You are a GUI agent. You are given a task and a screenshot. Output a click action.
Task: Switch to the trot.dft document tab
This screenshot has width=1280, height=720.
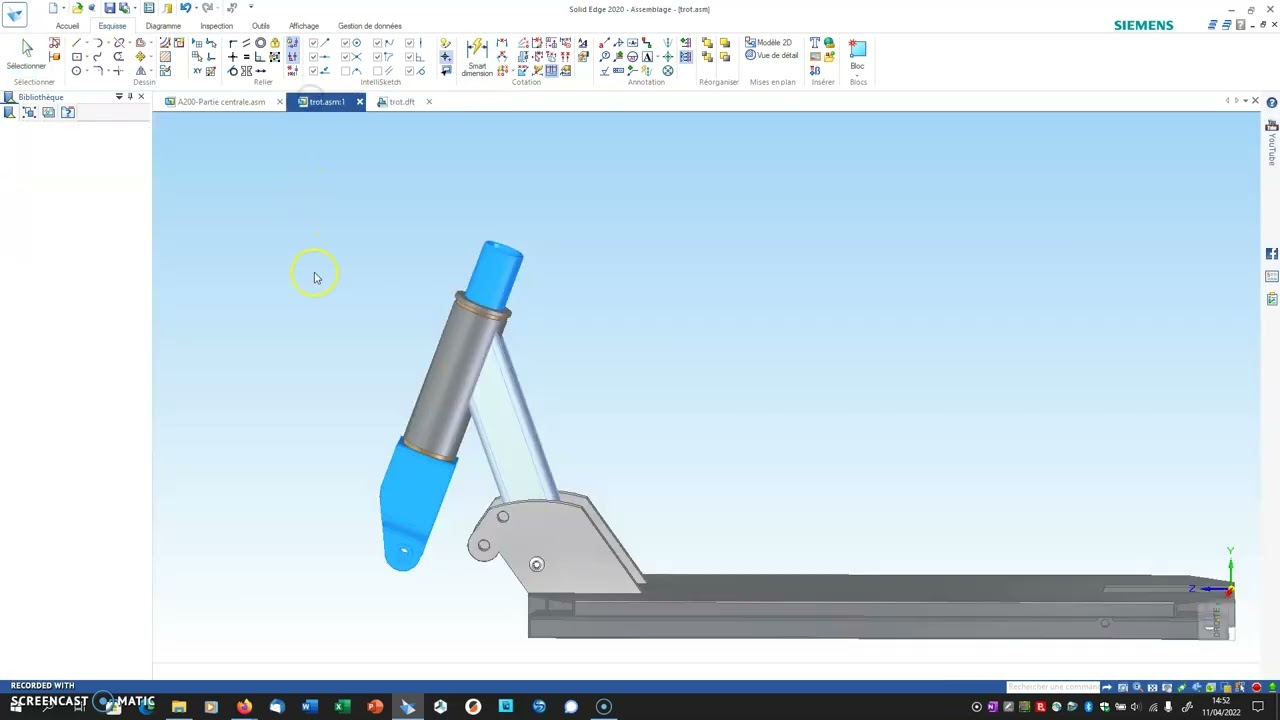coord(401,102)
